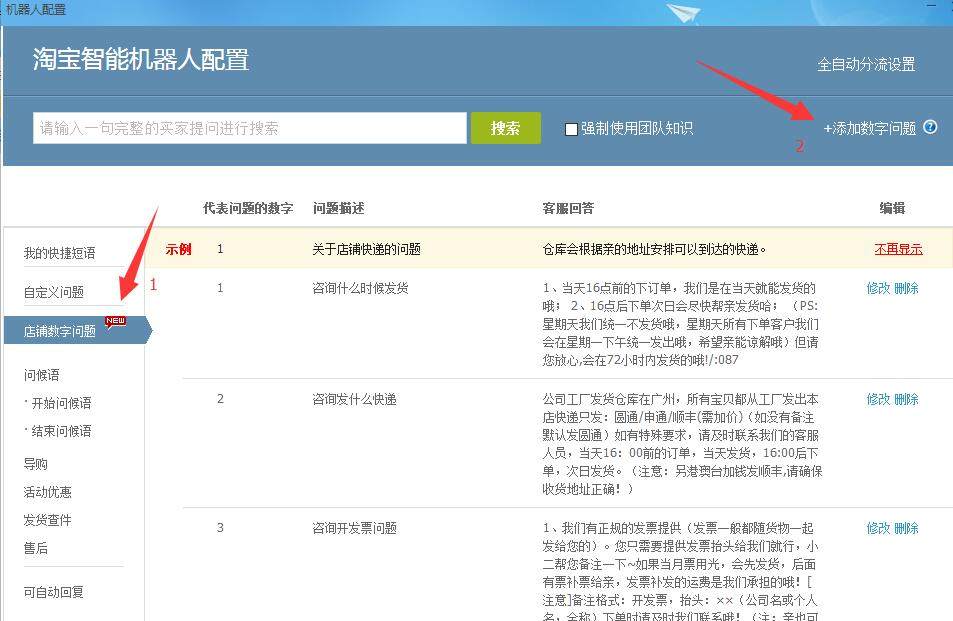Open 我的快捷短语 sidebar item

pos(59,253)
